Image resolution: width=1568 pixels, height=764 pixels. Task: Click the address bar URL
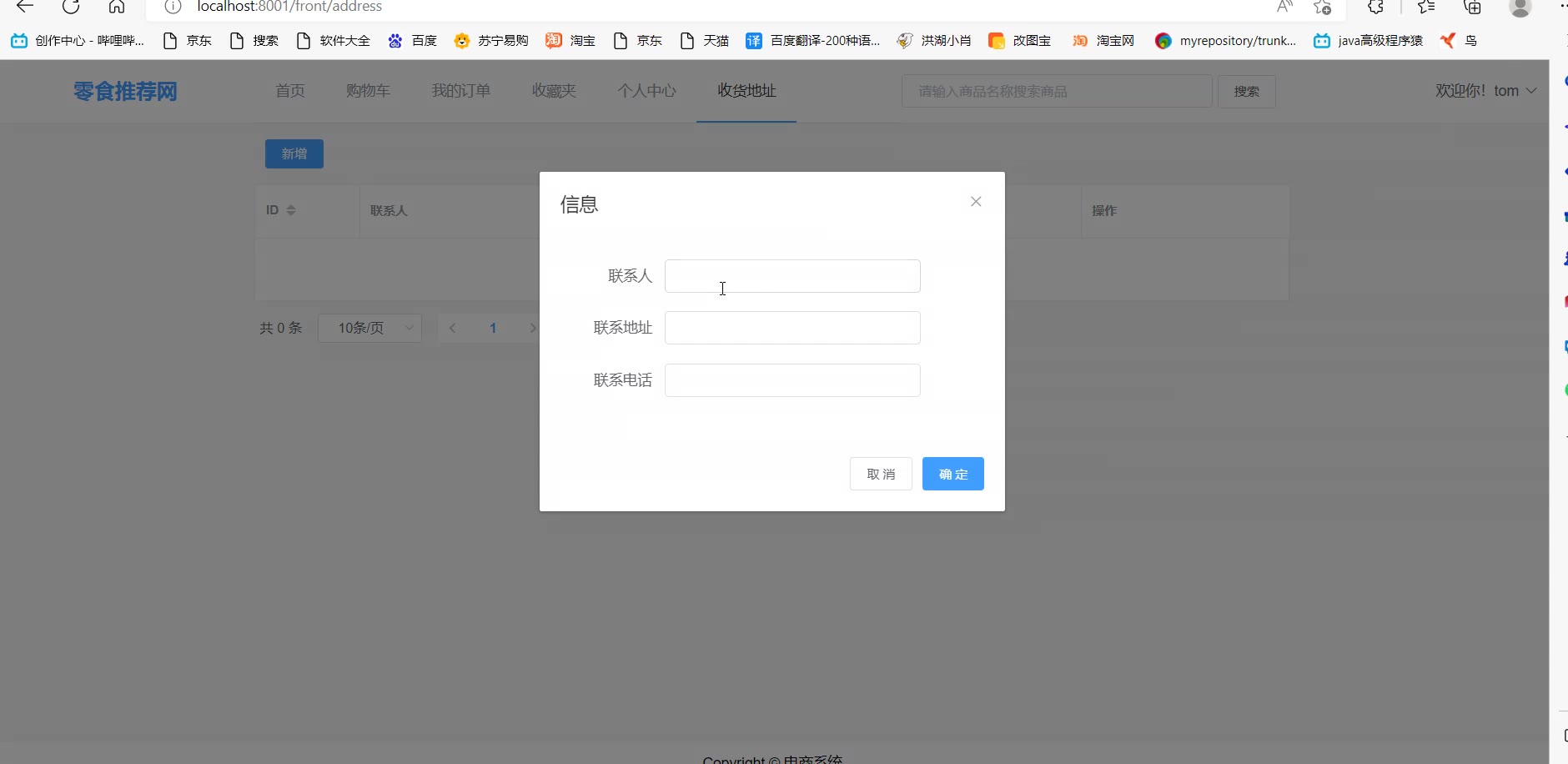(x=289, y=7)
